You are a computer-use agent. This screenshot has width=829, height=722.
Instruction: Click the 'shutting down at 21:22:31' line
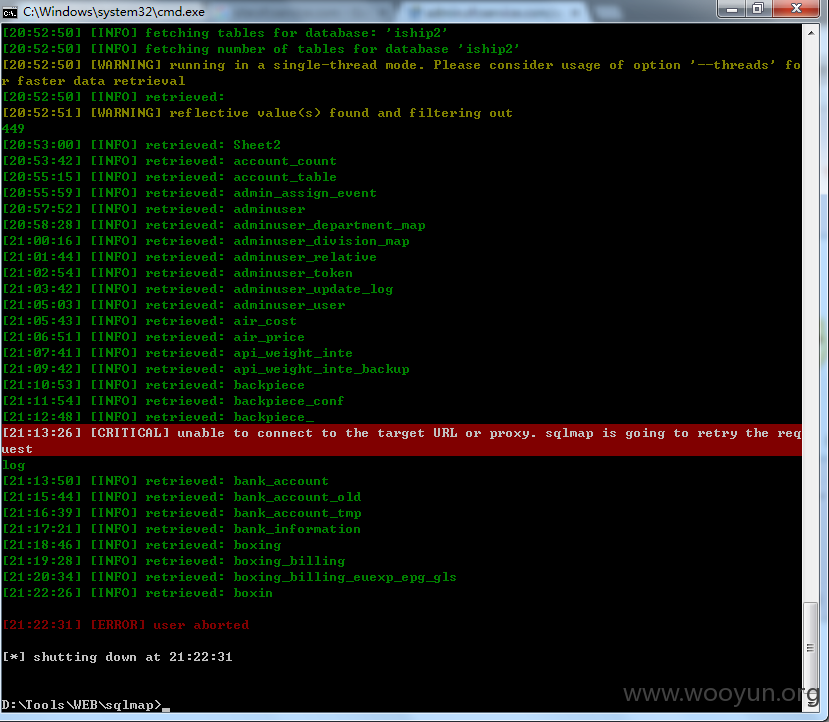click(x=117, y=657)
